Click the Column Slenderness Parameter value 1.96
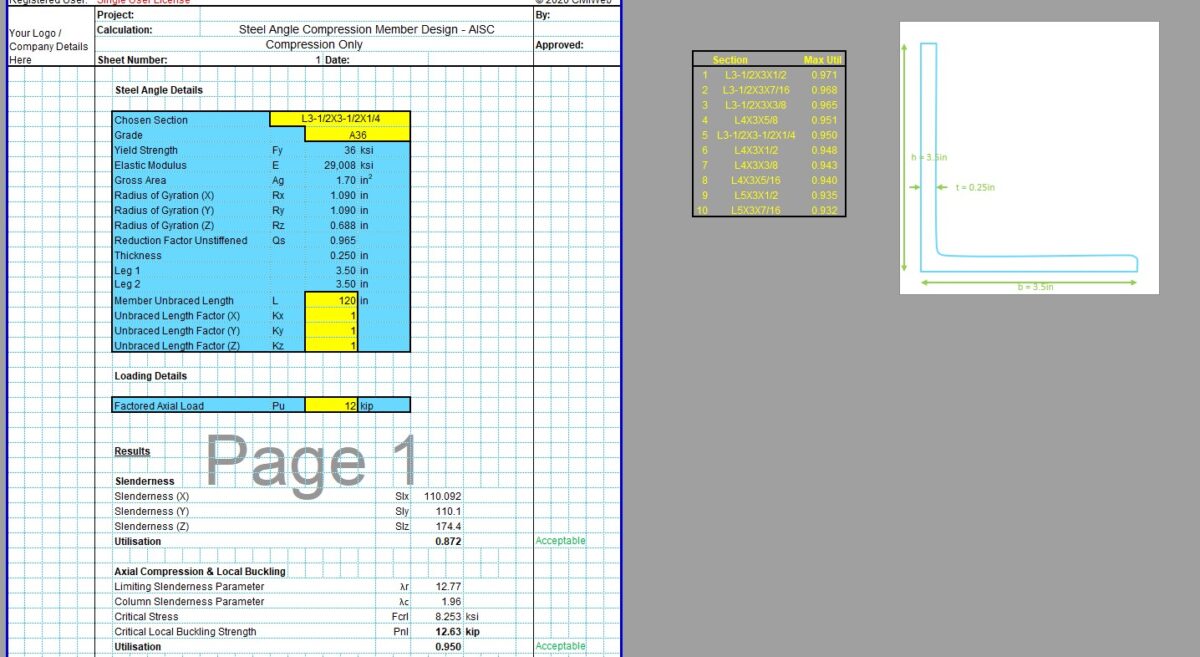 point(451,601)
